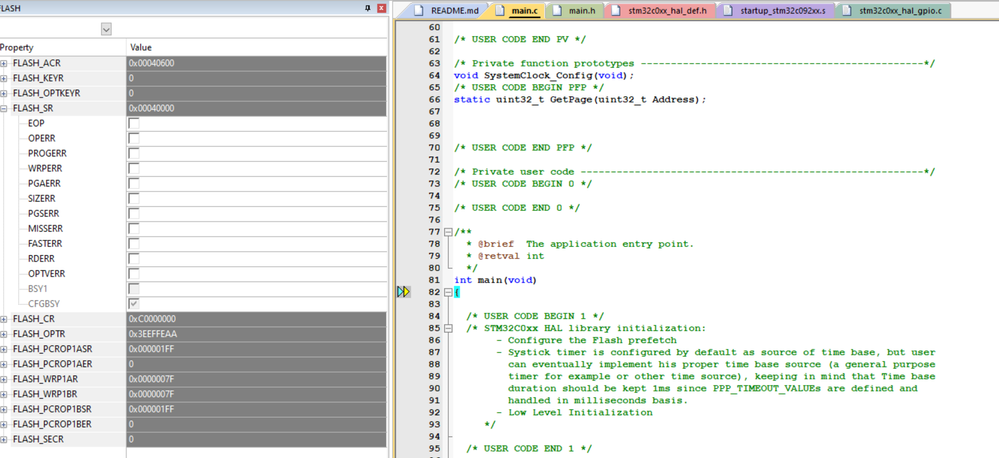Toggle the WRPERR bit checkbox
This screenshot has width=999, height=458.
pyautogui.click(x=134, y=169)
